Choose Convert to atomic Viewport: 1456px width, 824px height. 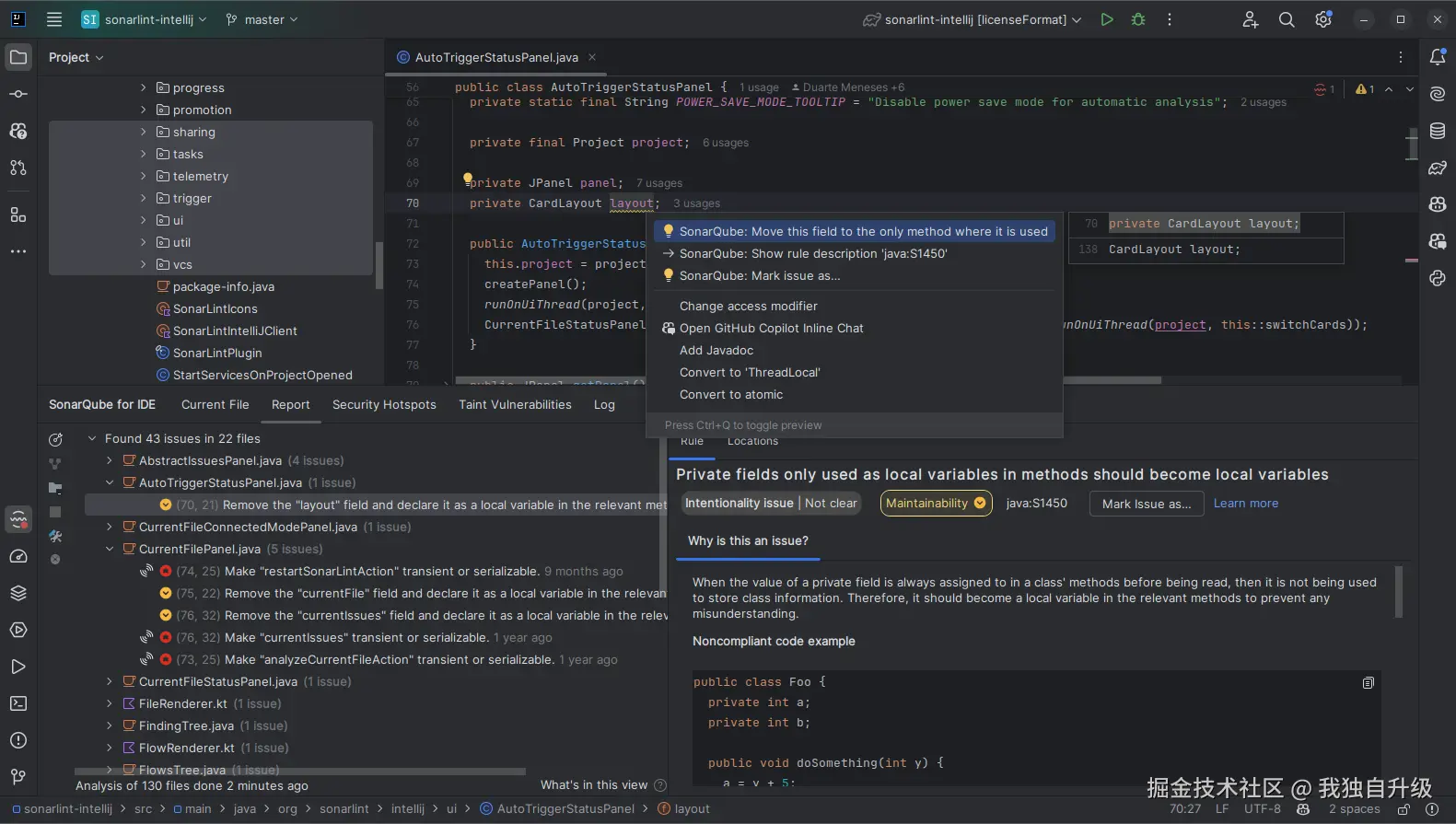(x=855, y=395)
